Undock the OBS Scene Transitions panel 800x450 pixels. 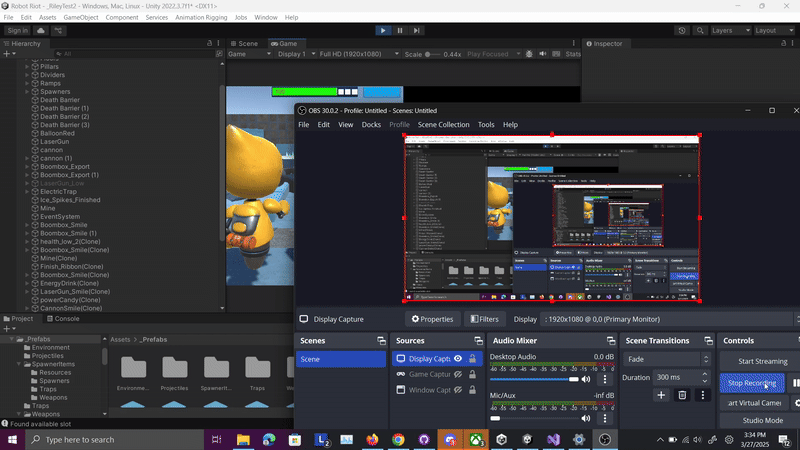708,341
